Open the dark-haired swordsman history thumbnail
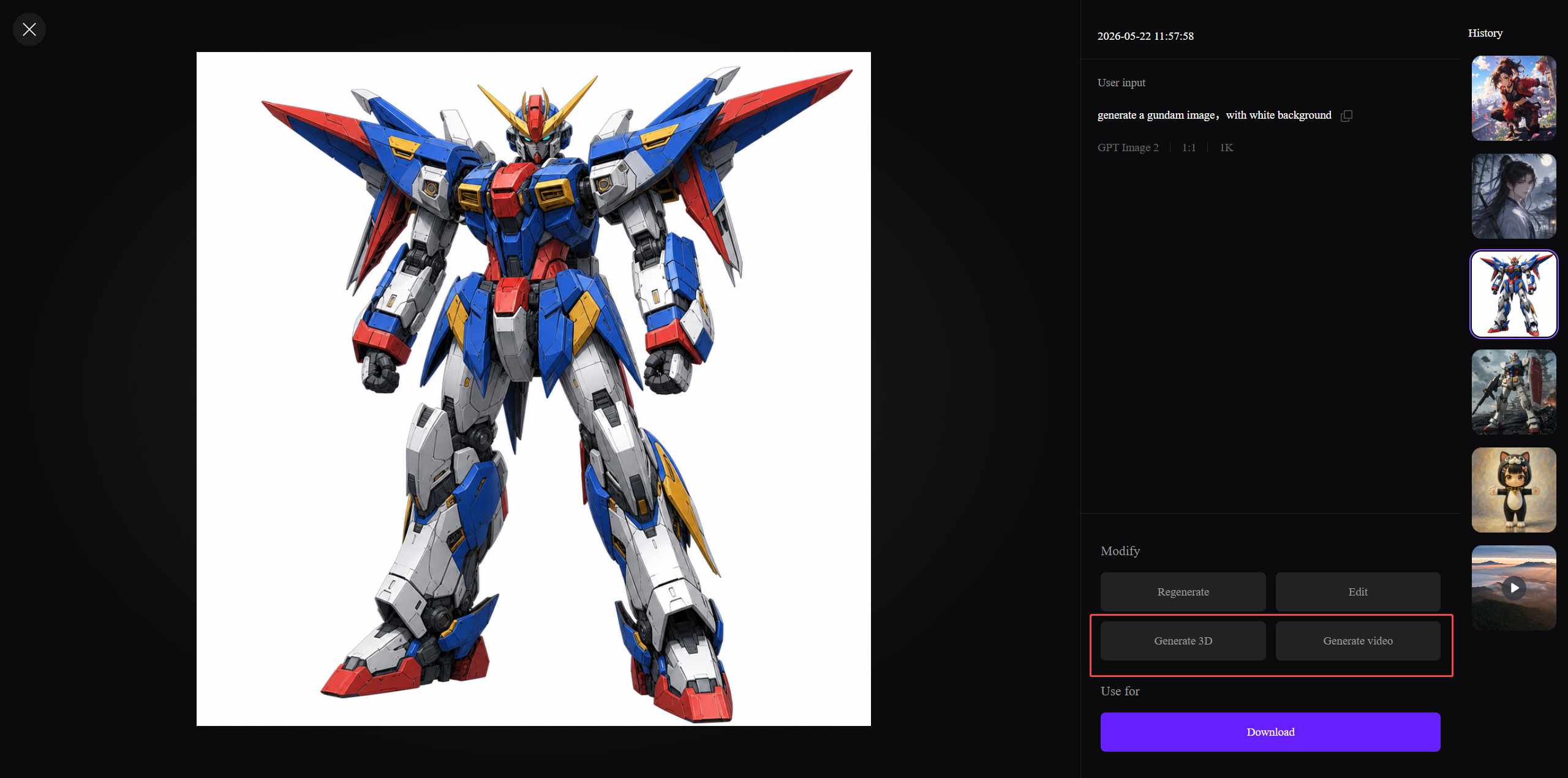Screen dimensions: 1568x778 [x=1513, y=196]
